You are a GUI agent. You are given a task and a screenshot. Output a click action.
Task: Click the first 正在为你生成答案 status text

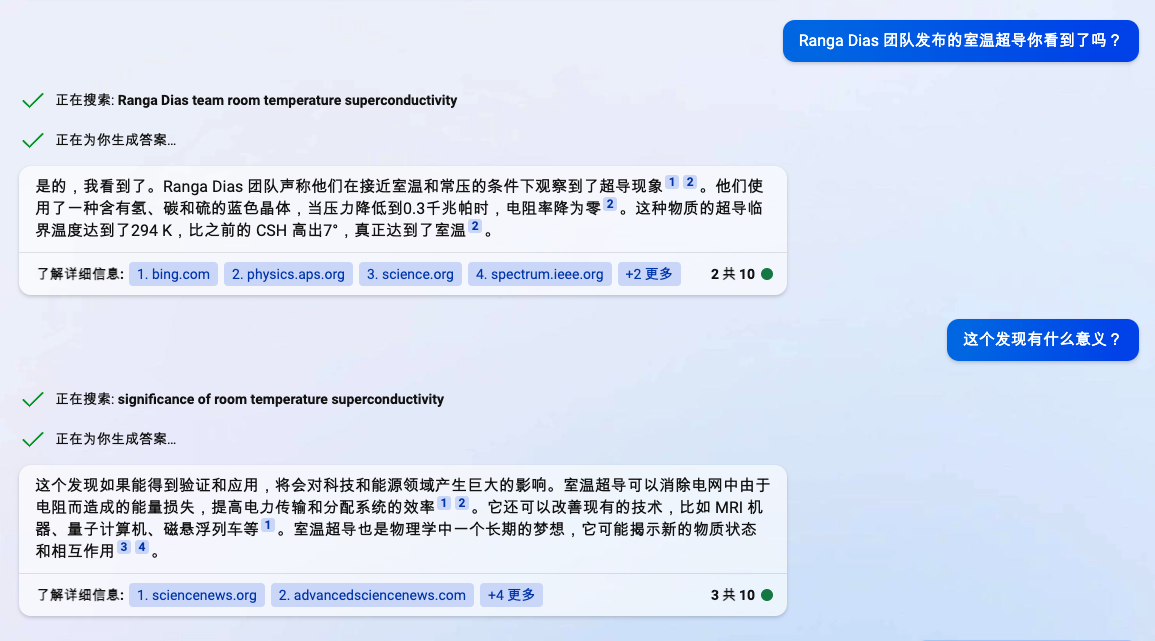point(116,140)
